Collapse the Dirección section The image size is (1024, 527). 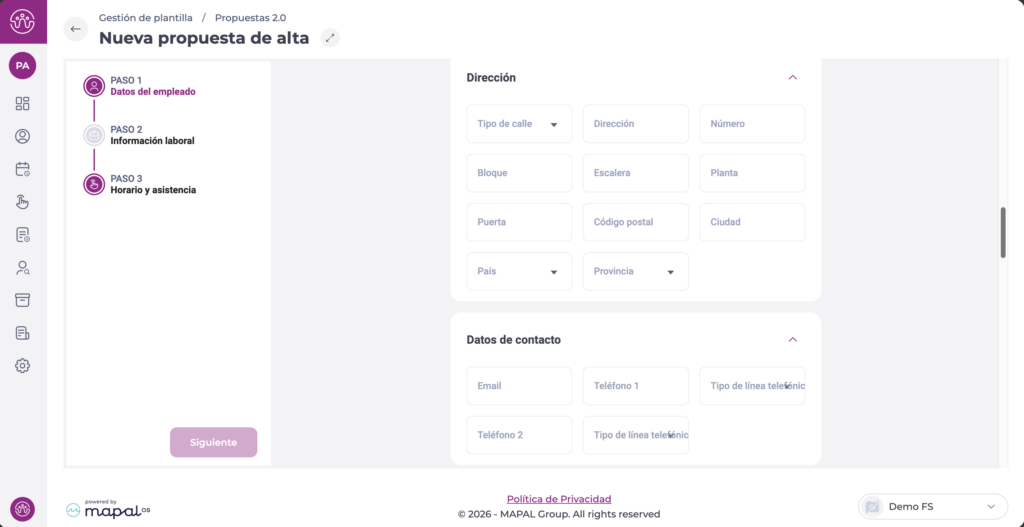(792, 77)
